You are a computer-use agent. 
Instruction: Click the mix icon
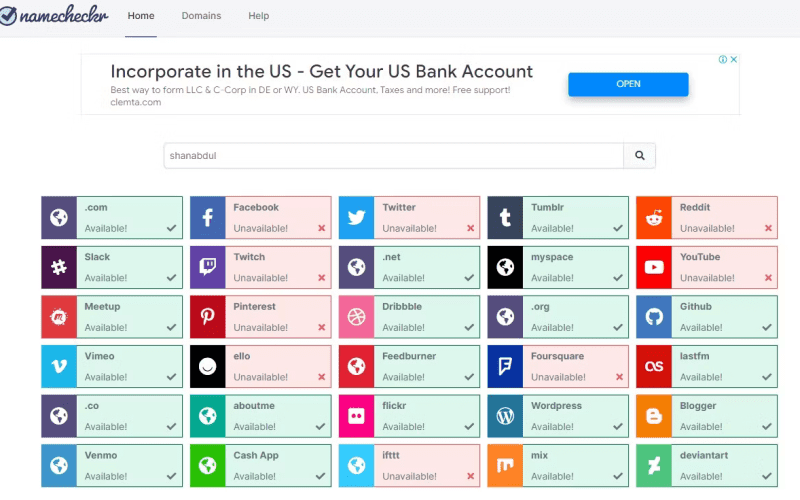pyautogui.click(x=505, y=465)
